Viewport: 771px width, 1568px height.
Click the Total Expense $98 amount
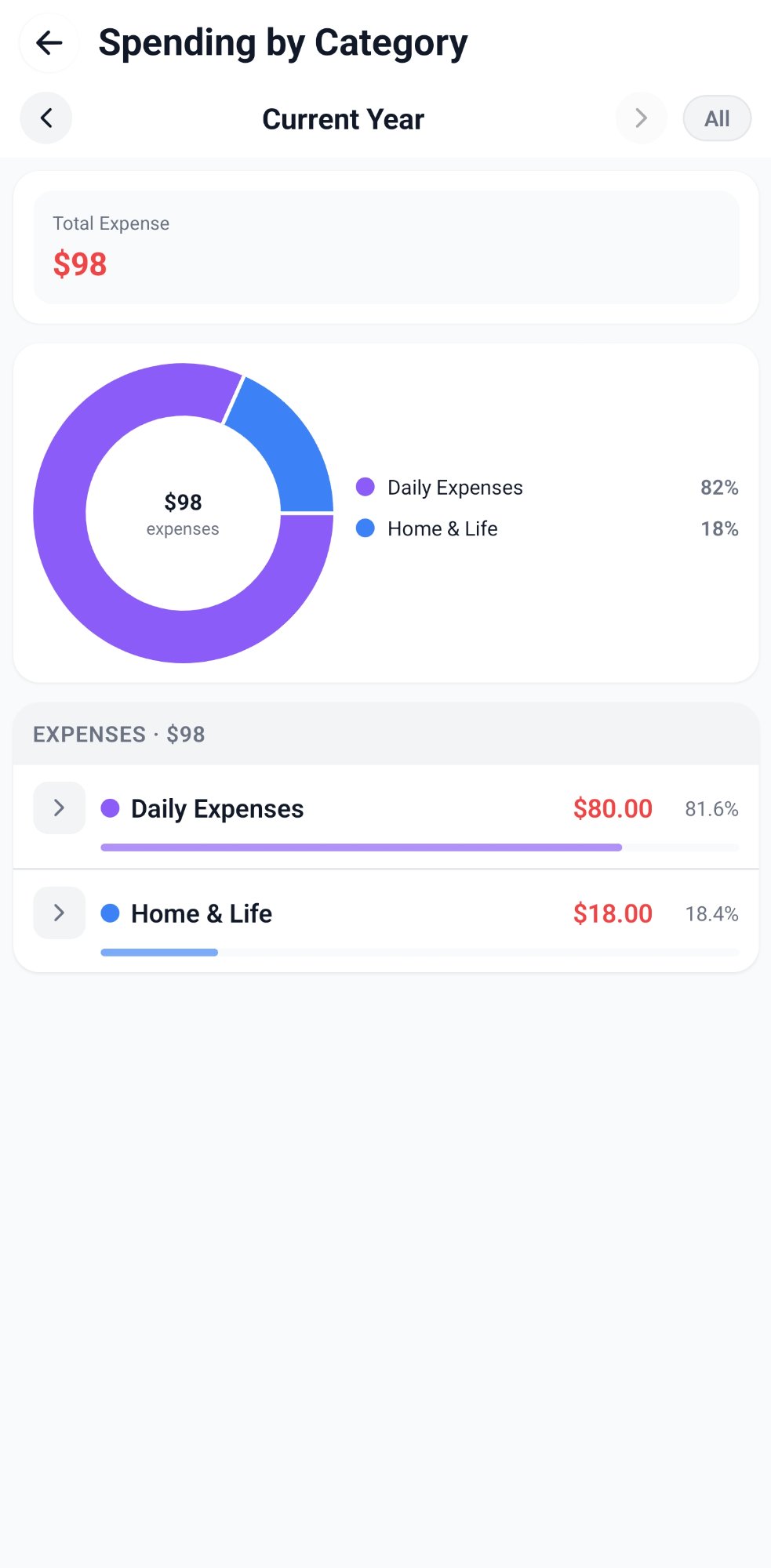tap(79, 264)
